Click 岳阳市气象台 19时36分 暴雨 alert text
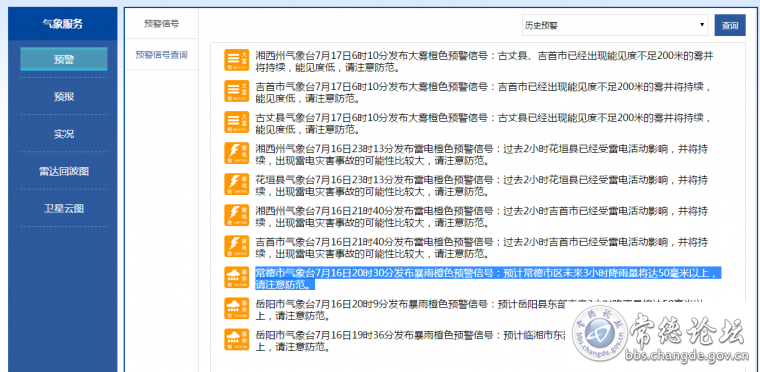The height and width of the screenshot is (372, 760). coord(412,341)
